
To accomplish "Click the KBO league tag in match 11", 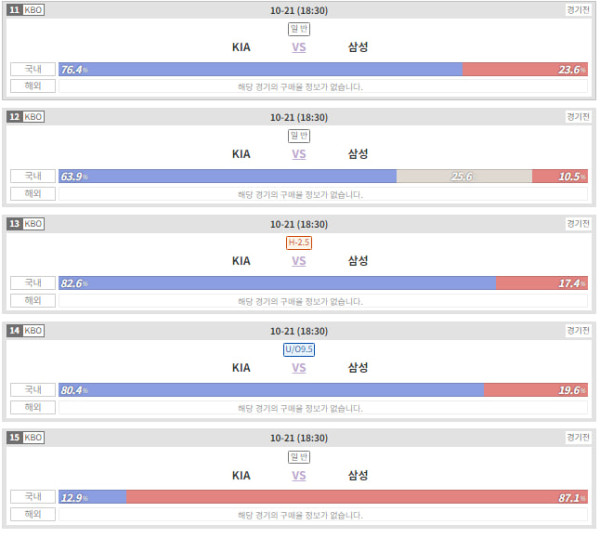I will click(33, 10).
